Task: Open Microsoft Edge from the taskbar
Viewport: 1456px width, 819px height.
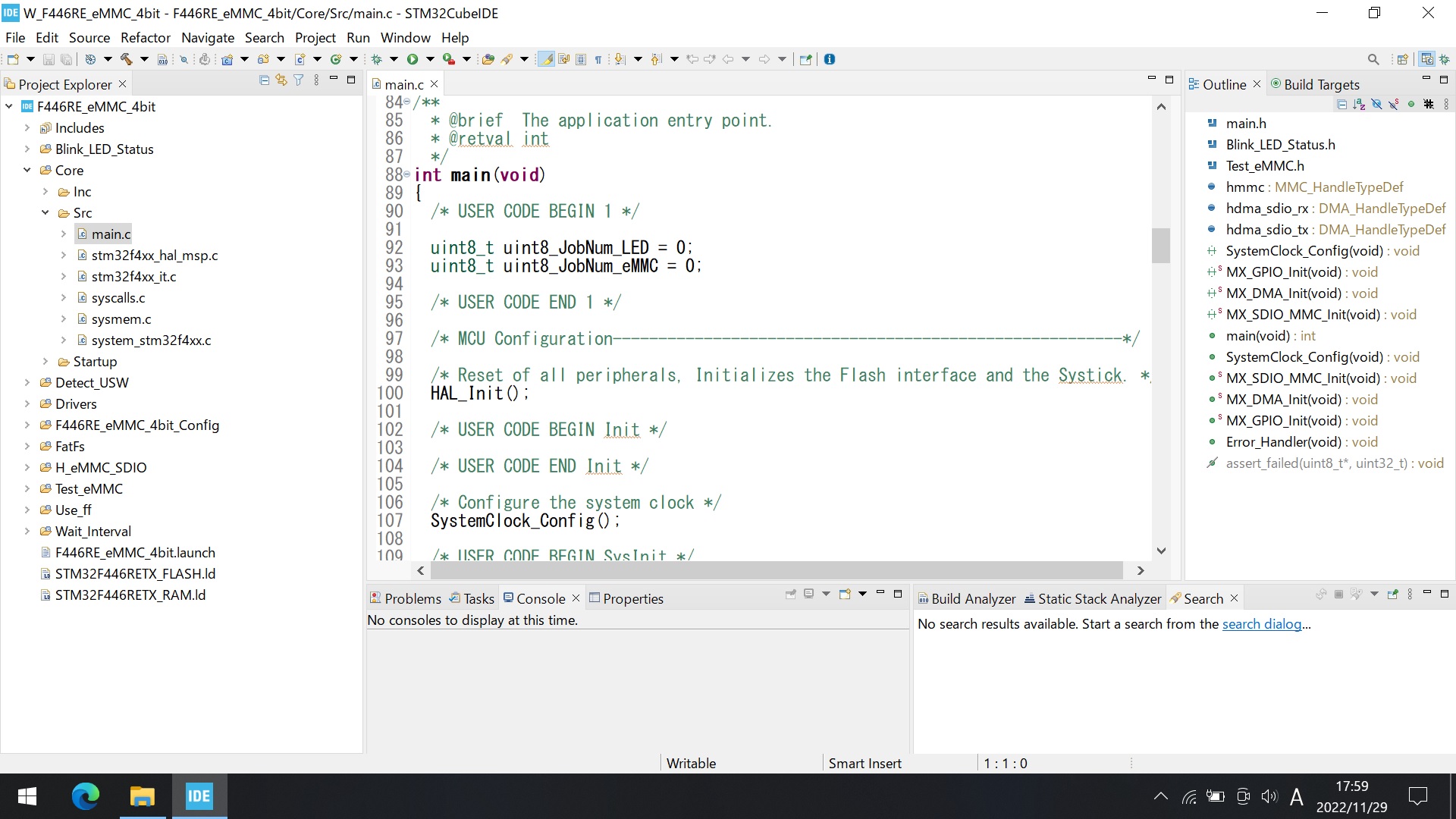Action: pyautogui.click(x=85, y=796)
